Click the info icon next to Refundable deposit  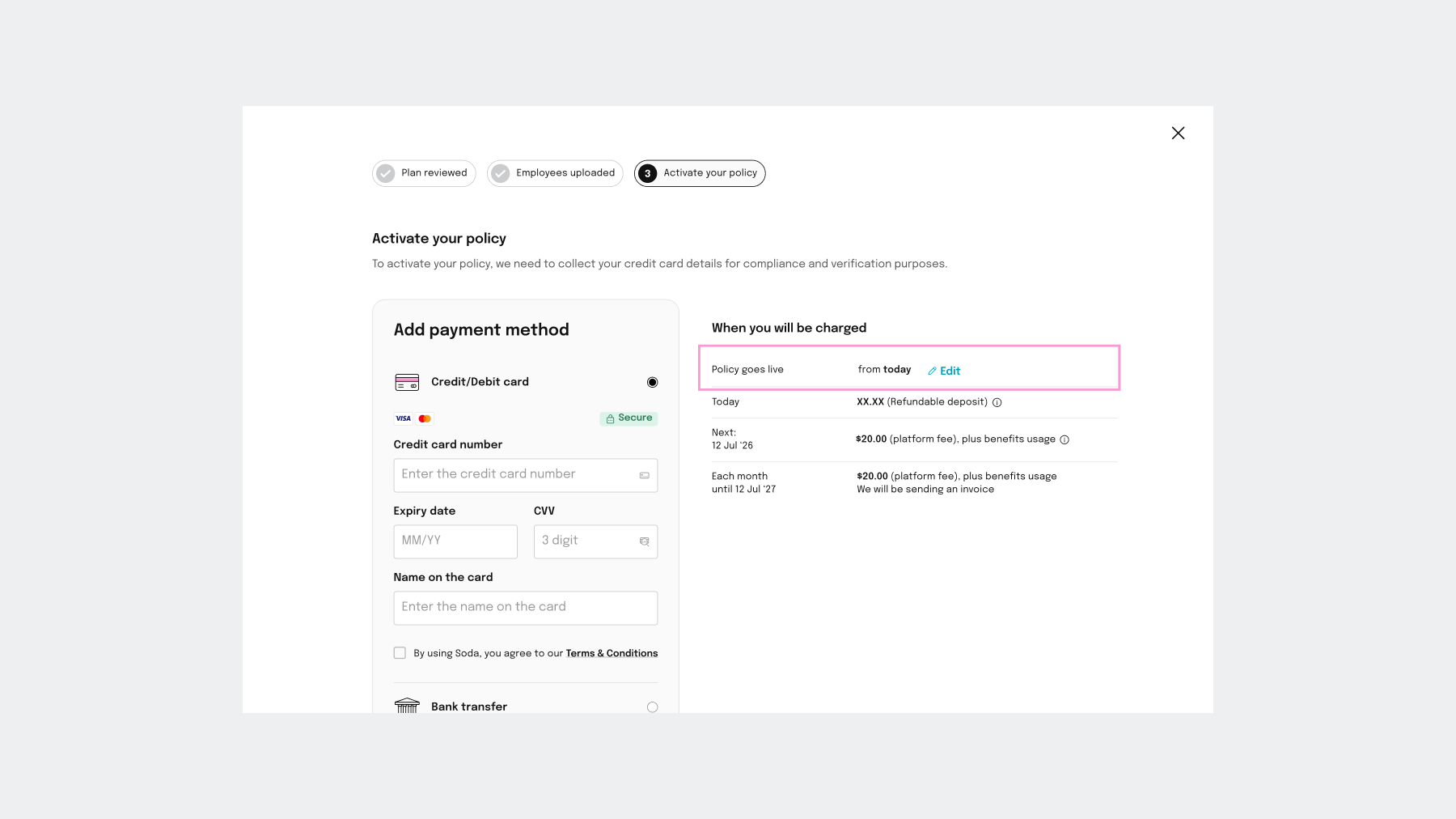(997, 402)
